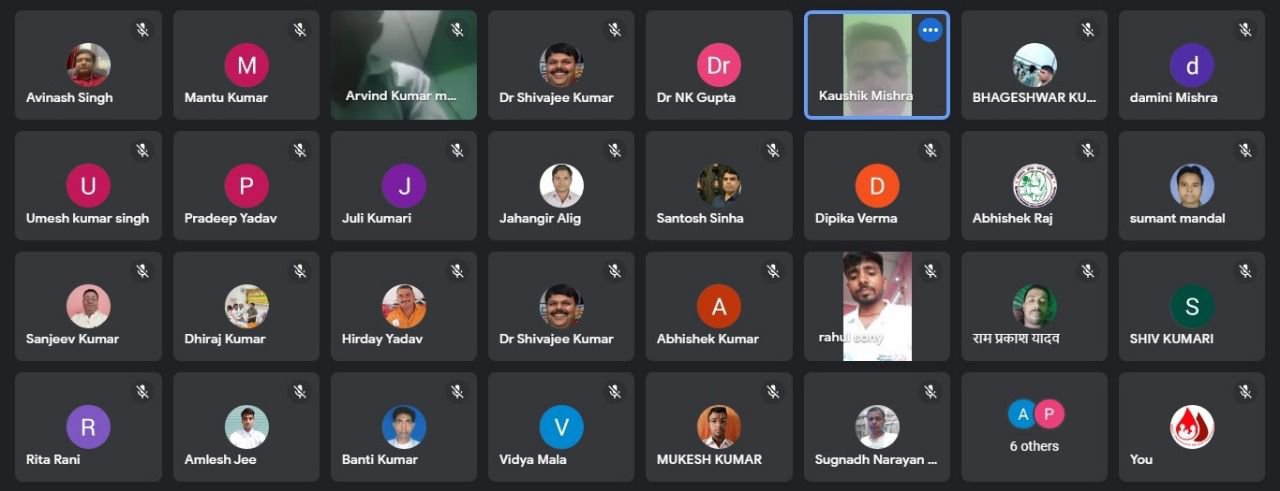Open more options on Kaushik Mishra tile

930,30
